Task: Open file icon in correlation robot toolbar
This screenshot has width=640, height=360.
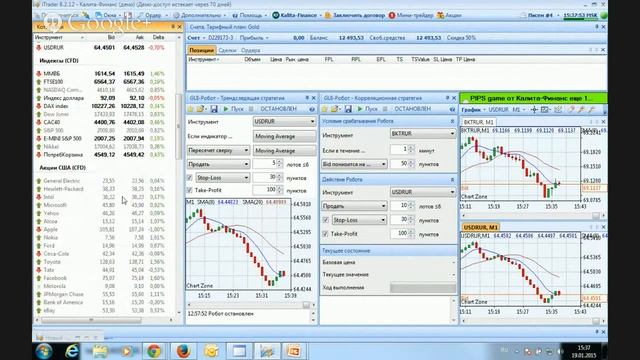Action: (x=335, y=109)
